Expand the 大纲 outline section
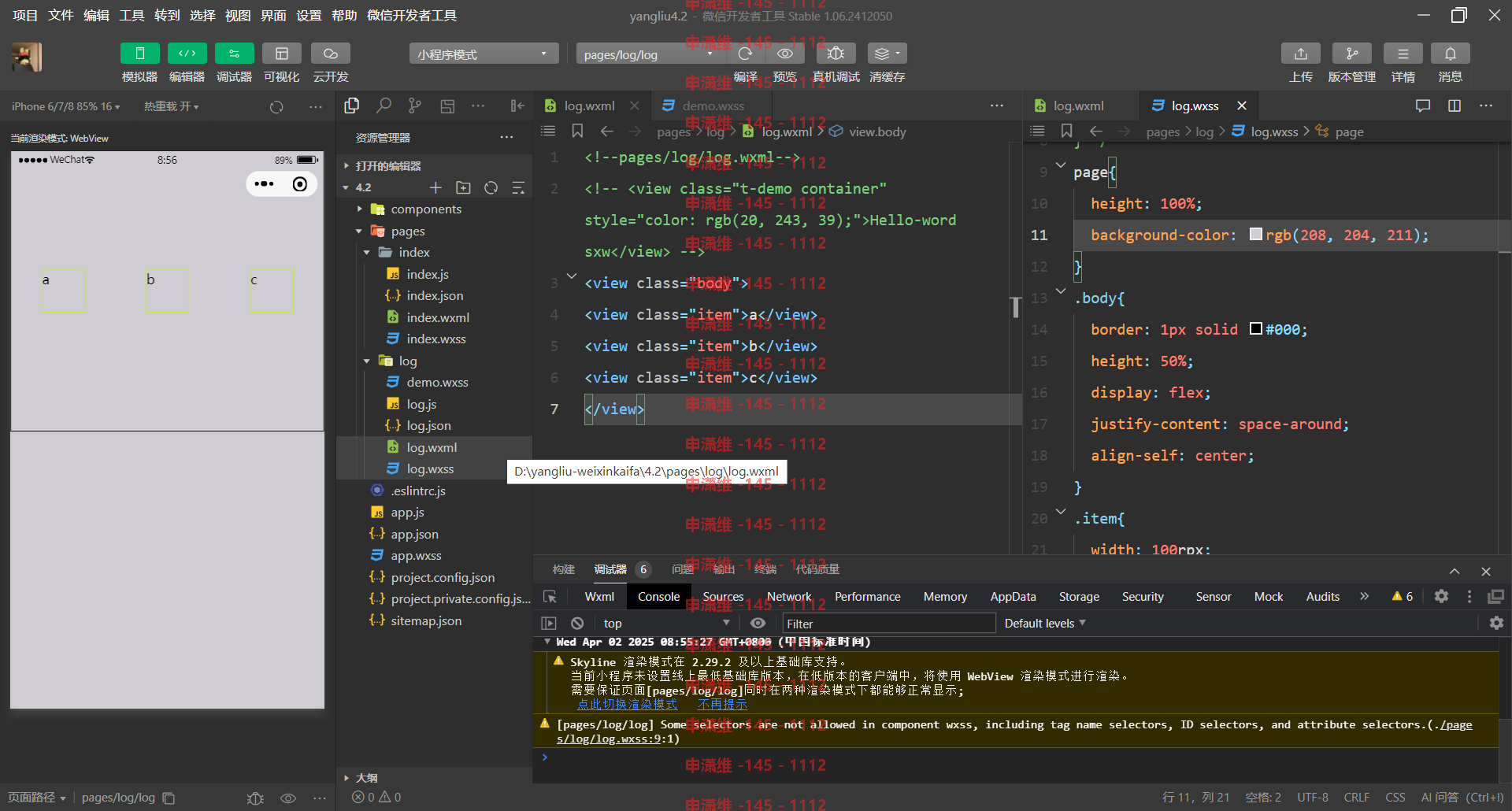The image size is (1512, 811). pyautogui.click(x=366, y=777)
